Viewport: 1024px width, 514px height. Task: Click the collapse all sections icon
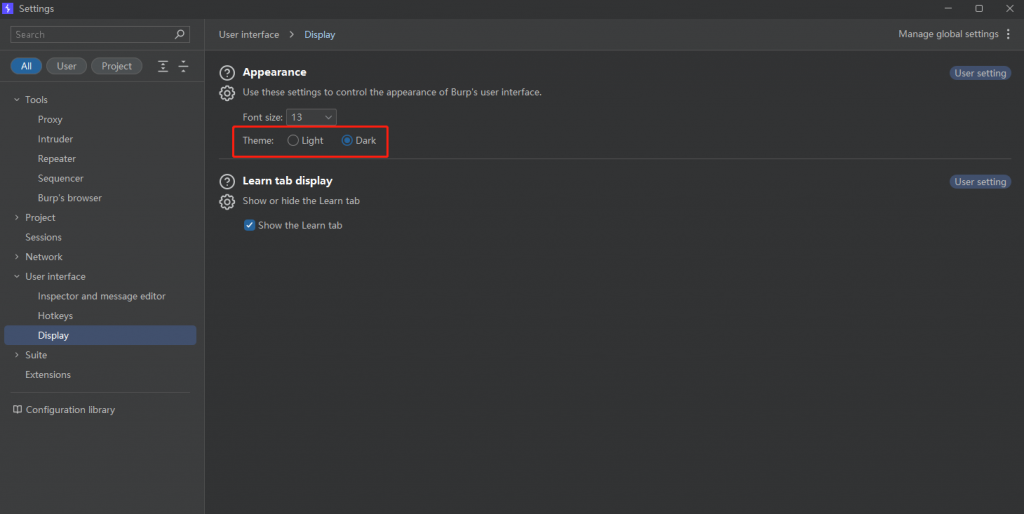click(183, 66)
